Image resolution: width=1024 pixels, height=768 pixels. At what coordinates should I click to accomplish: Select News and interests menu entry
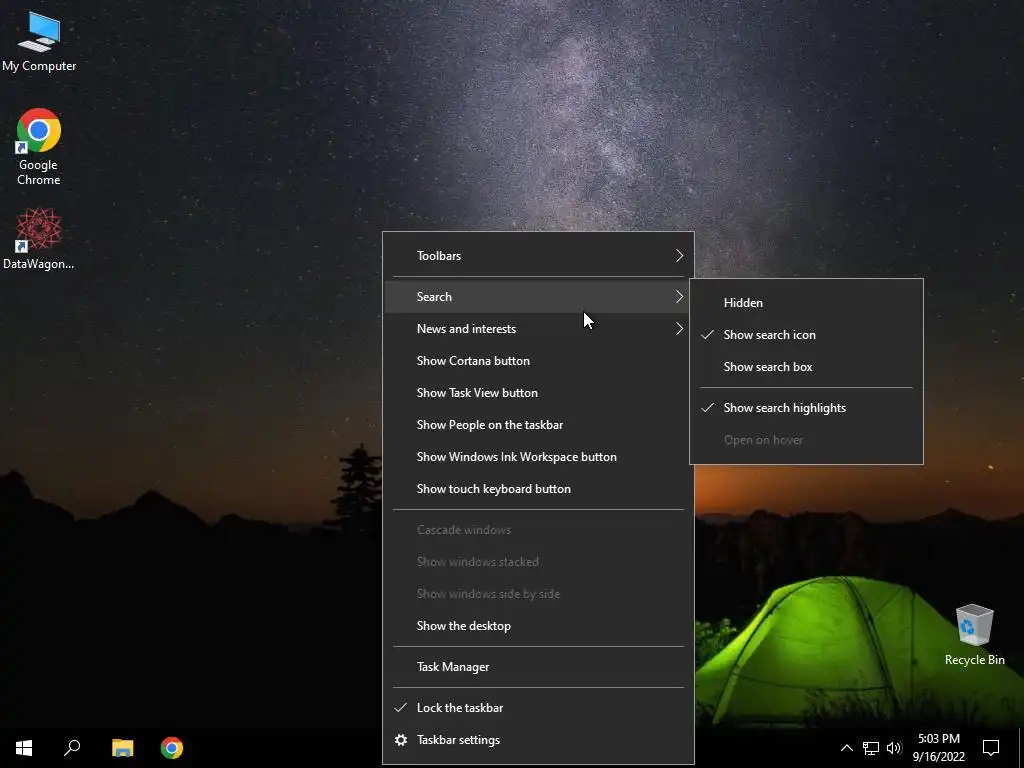538,328
